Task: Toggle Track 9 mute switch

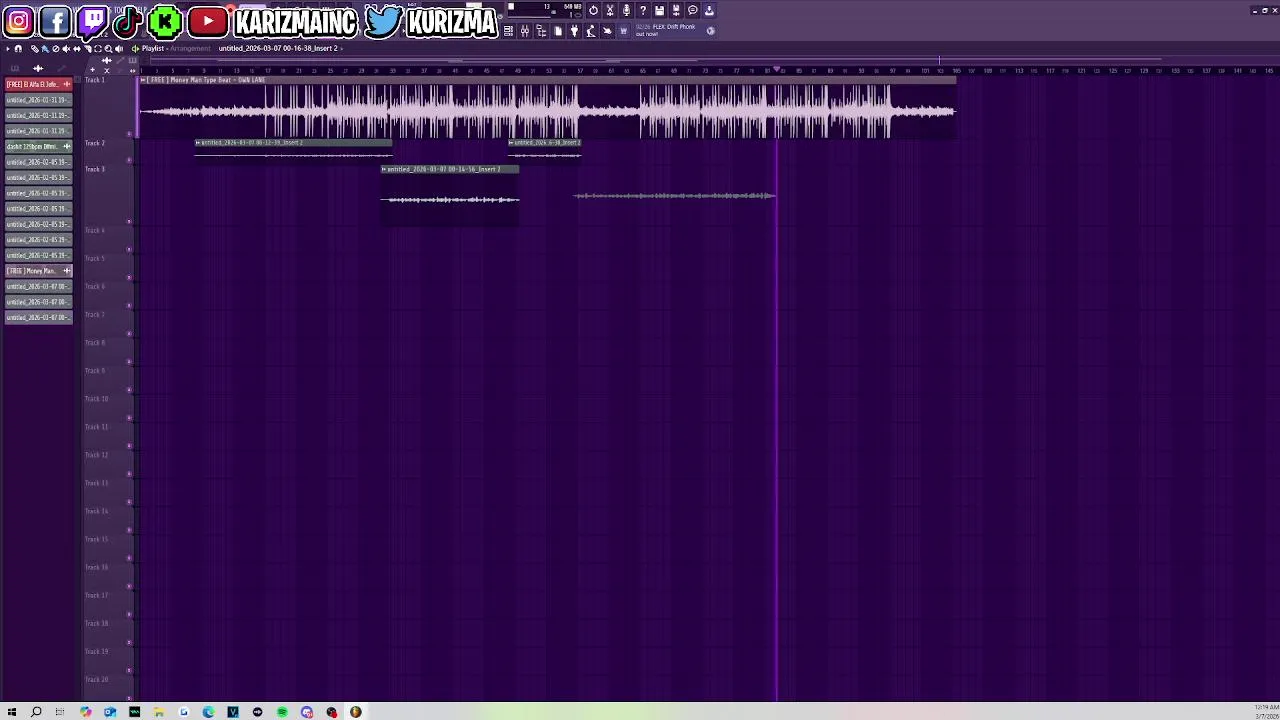Action: [x=129, y=389]
